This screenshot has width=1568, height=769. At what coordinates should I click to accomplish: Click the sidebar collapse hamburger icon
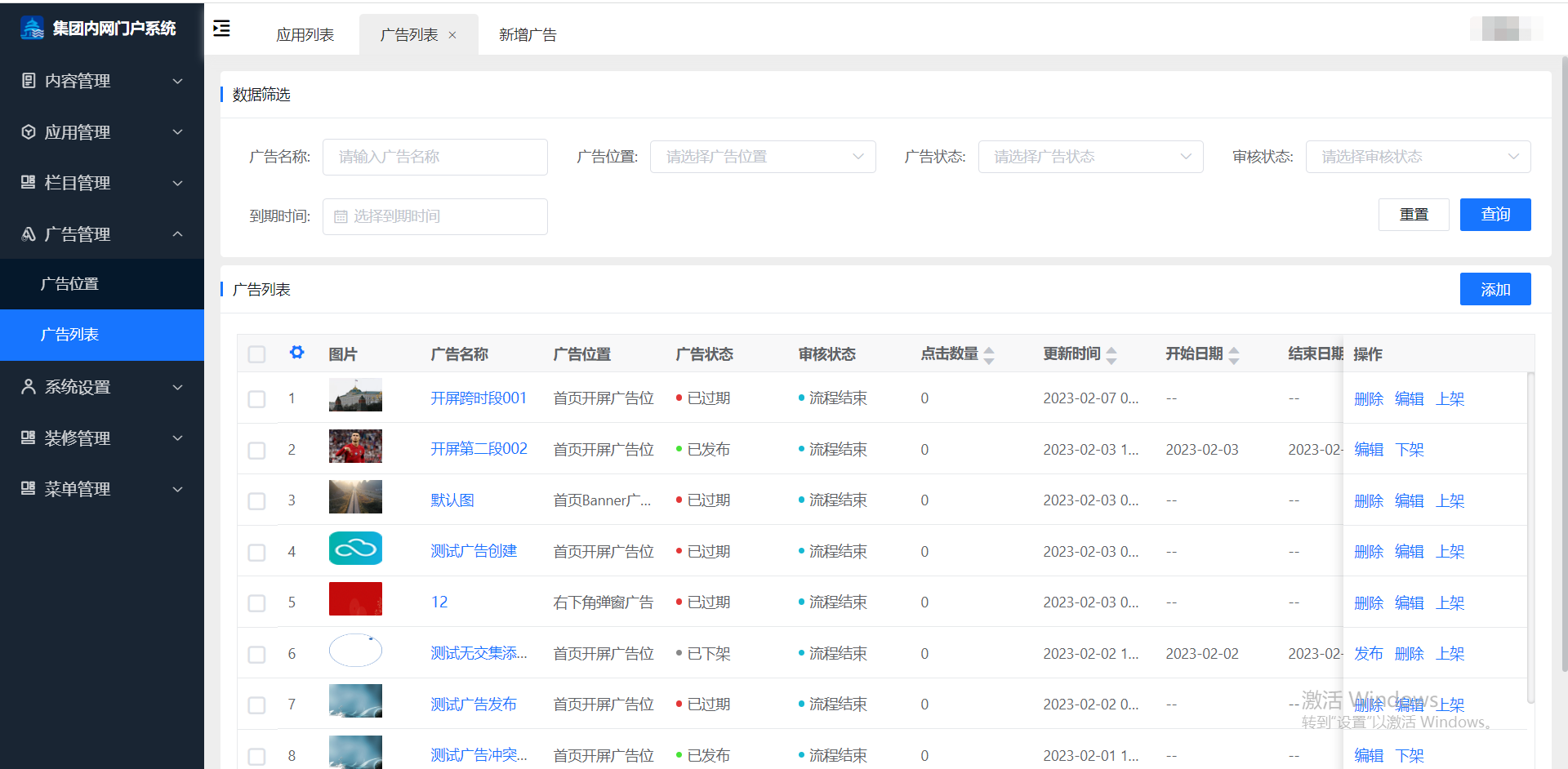221,29
